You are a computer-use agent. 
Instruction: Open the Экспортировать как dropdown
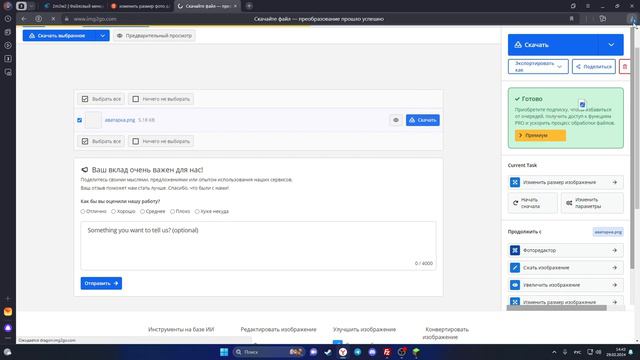pyautogui.click(x=538, y=67)
